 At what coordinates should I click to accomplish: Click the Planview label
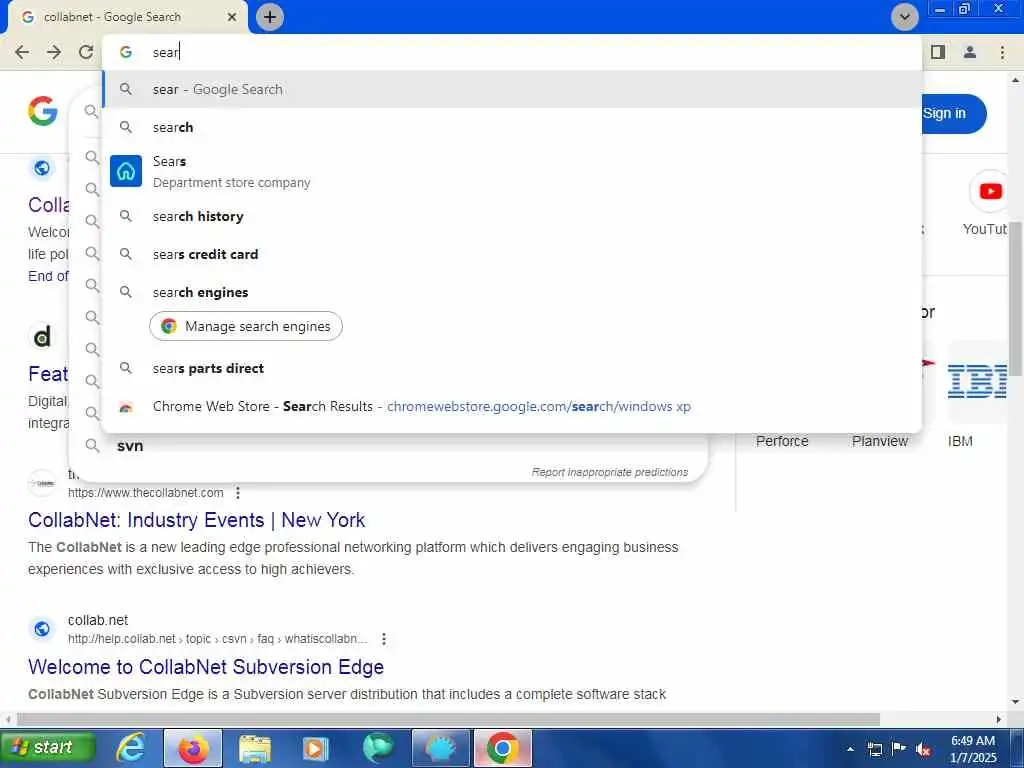pyautogui.click(x=880, y=441)
